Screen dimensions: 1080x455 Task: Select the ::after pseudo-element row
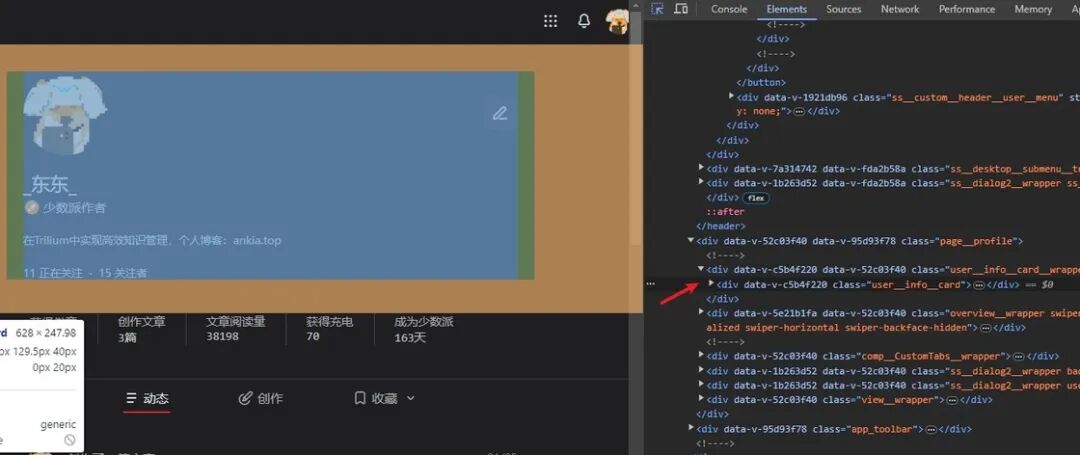point(725,211)
